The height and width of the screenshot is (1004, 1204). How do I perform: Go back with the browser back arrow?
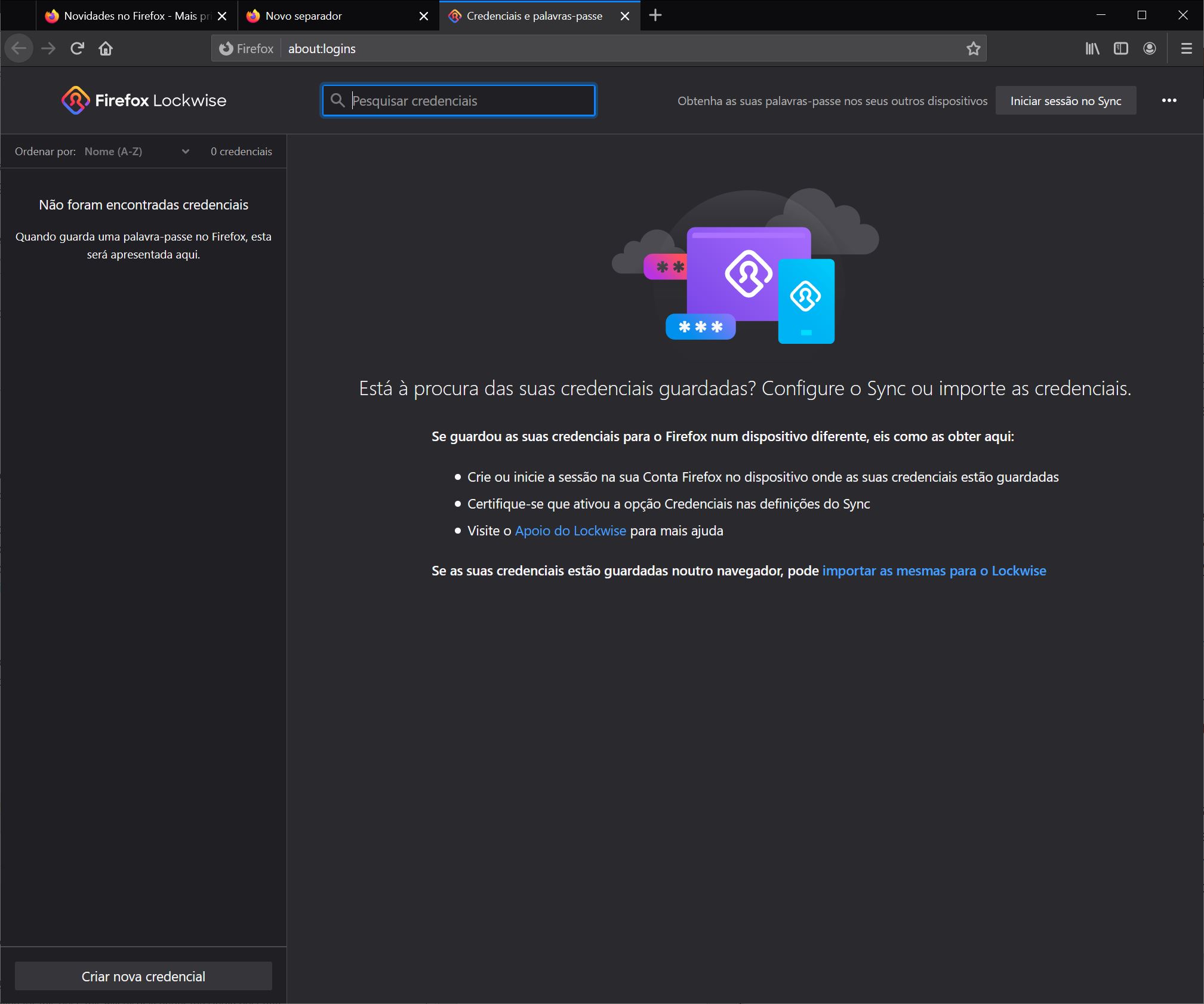19,48
